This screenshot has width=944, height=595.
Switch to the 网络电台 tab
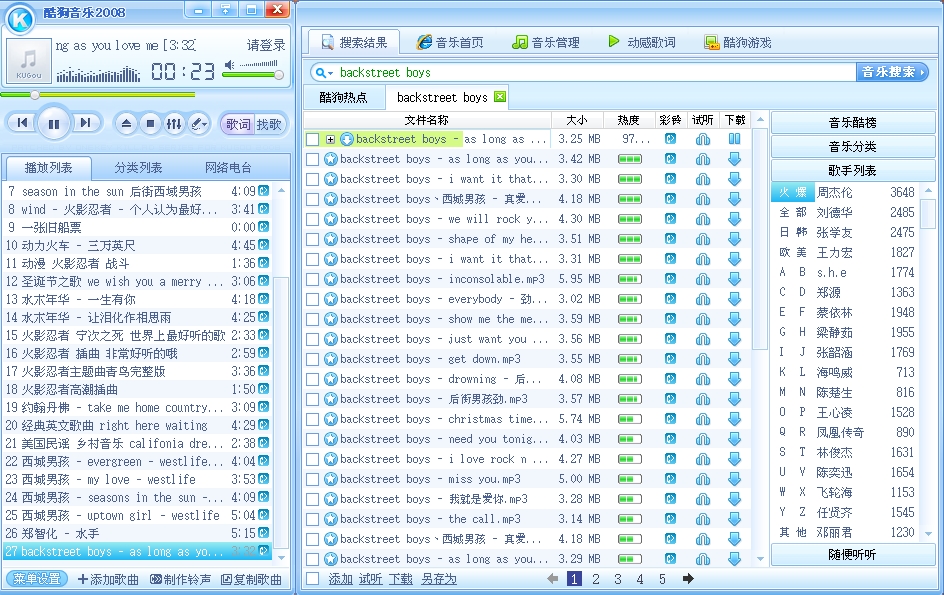click(x=228, y=168)
